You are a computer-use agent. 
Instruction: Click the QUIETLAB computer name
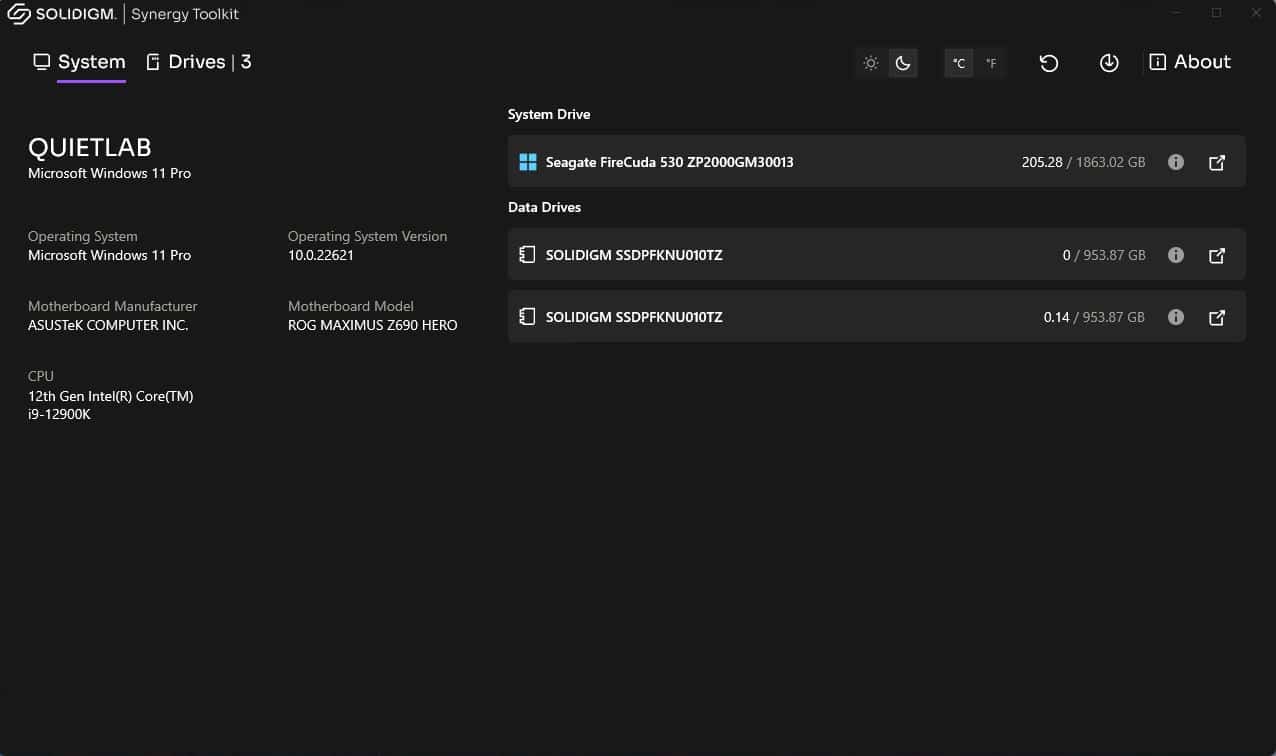pyautogui.click(x=90, y=148)
